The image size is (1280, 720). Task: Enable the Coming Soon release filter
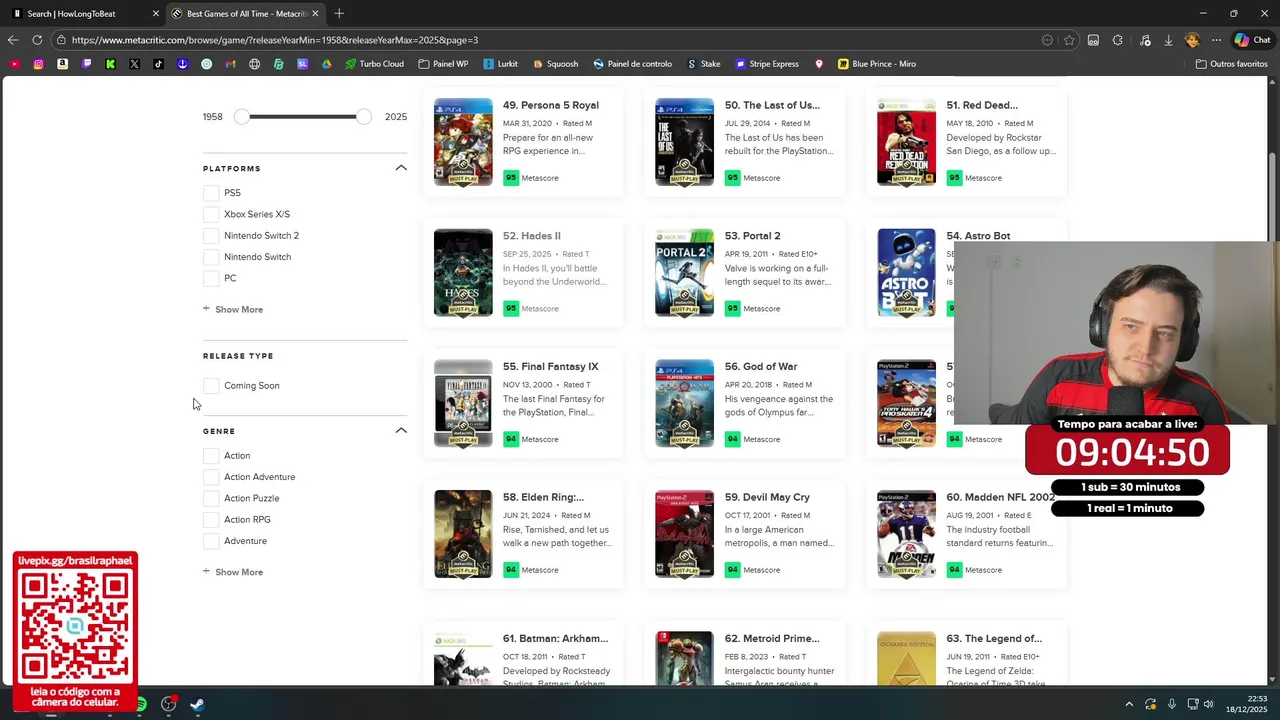click(x=210, y=386)
